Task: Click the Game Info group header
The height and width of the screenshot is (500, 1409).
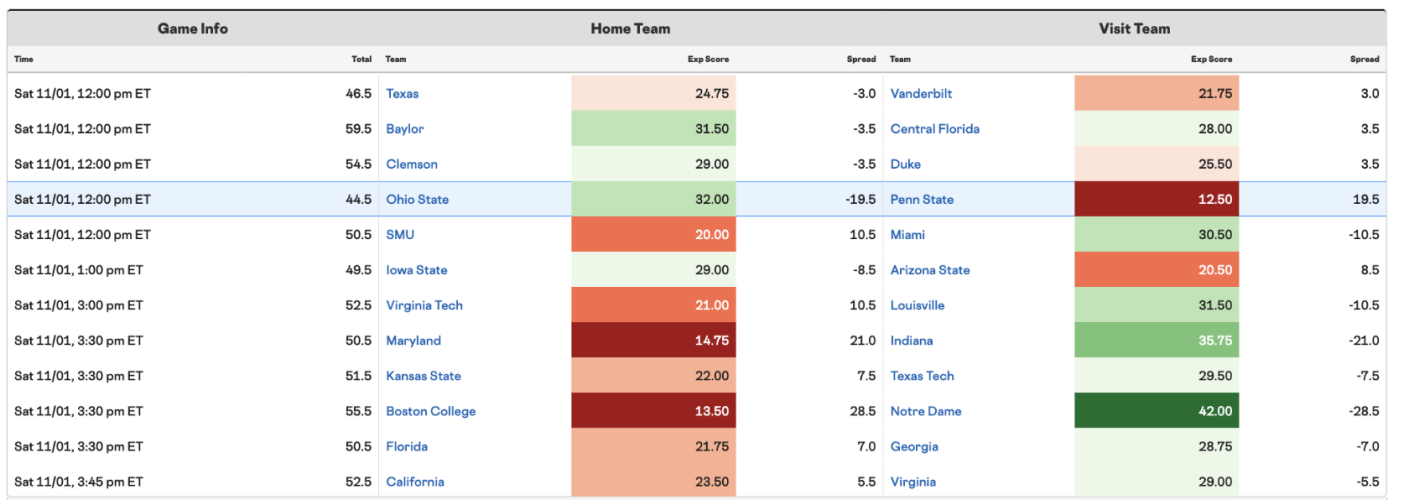Action: 193,29
